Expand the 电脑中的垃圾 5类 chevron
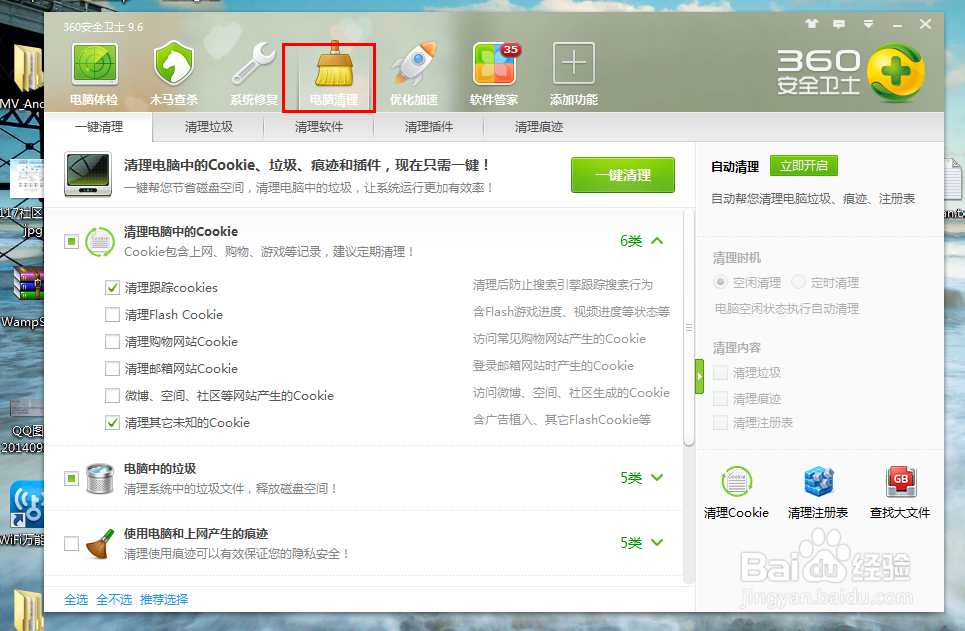965x631 pixels. click(x=657, y=478)
